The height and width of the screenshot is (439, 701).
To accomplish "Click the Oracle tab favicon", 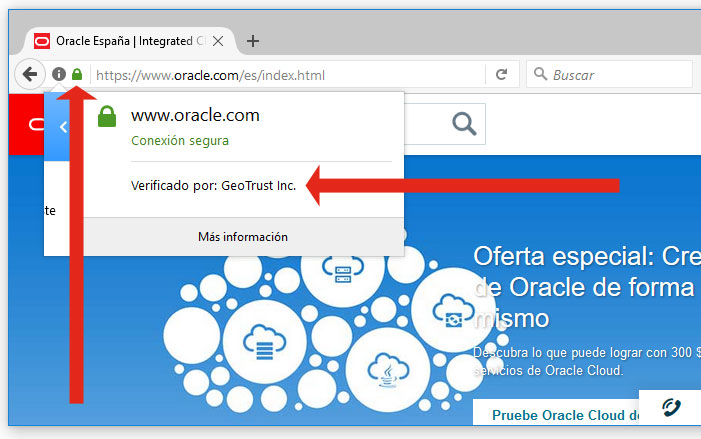I will pos(42,41).
